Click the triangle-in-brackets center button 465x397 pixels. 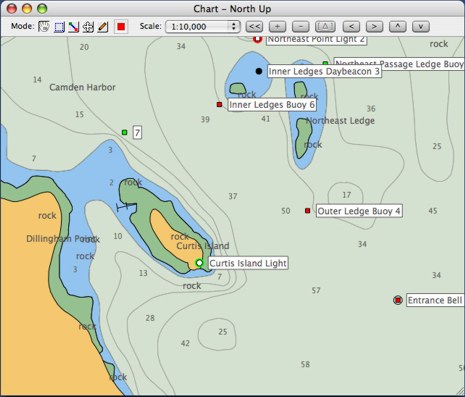(x=325, y=27)
